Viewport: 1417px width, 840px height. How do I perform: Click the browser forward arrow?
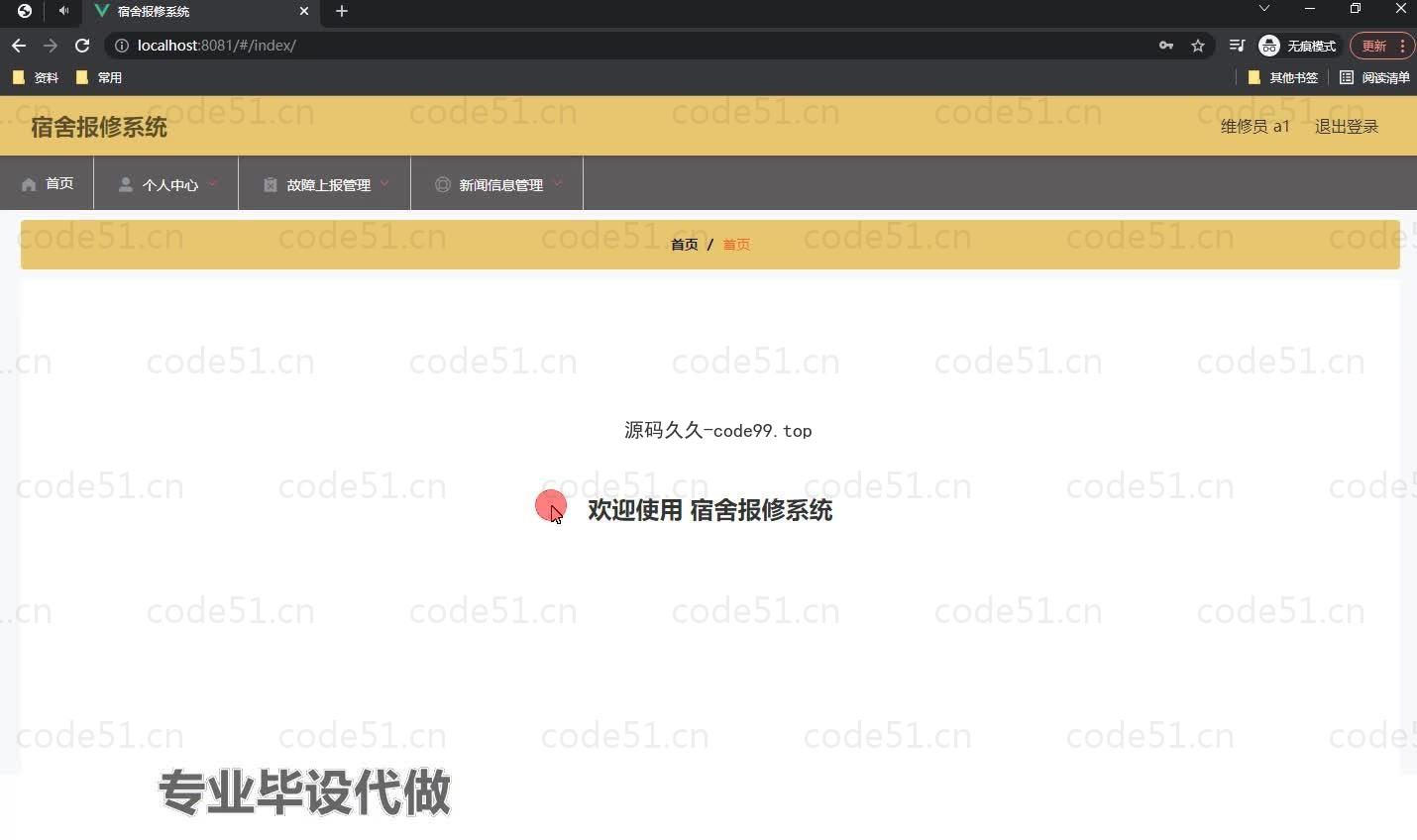(51, 46)
